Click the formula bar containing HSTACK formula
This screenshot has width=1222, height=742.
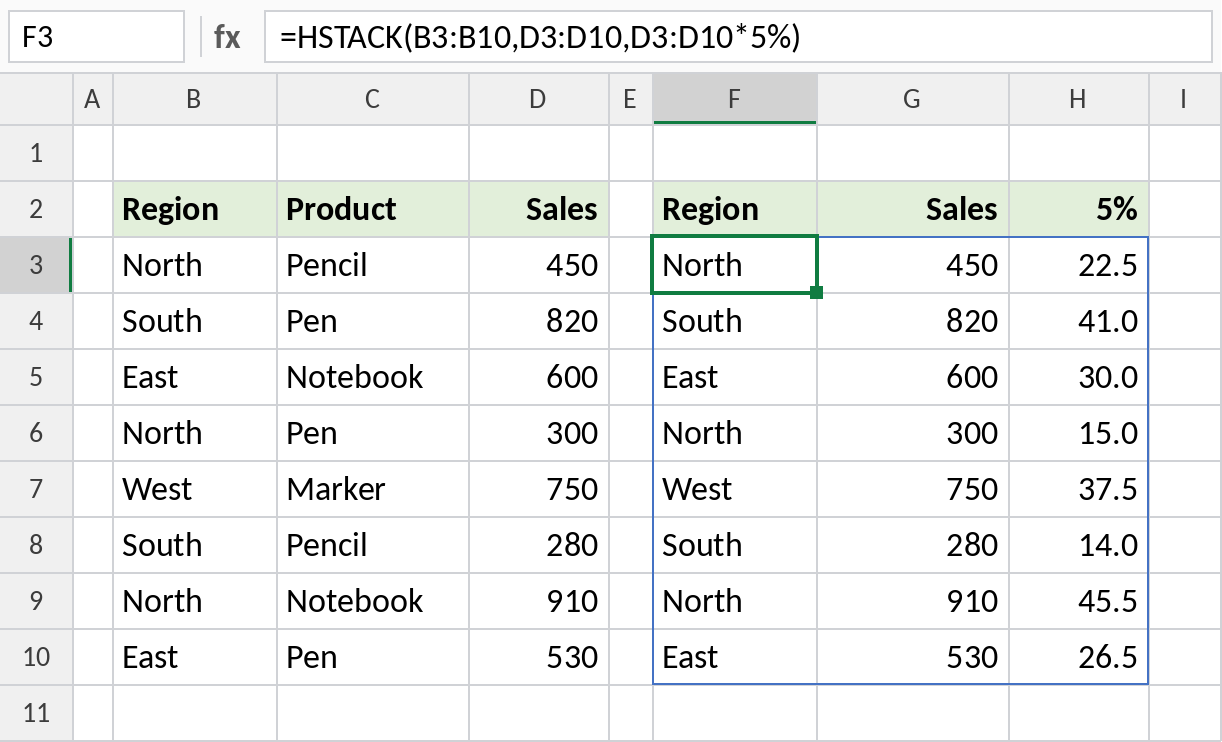tap(738, 37)
